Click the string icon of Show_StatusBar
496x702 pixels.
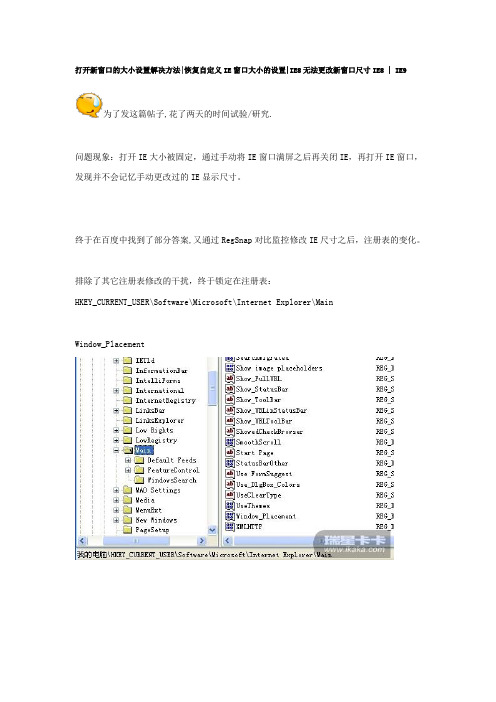(230, 389)
